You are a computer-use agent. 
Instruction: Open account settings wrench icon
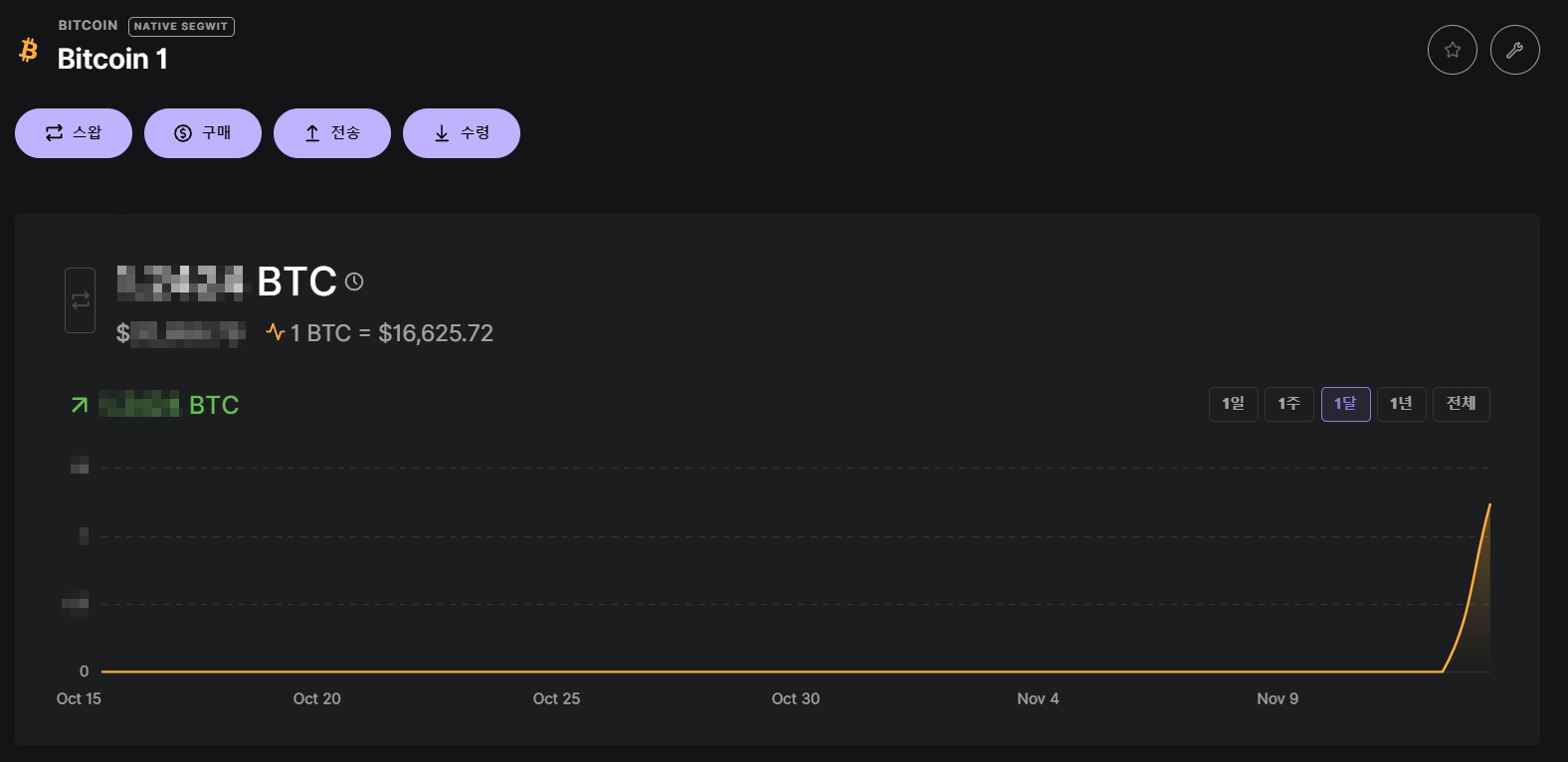1515,50
